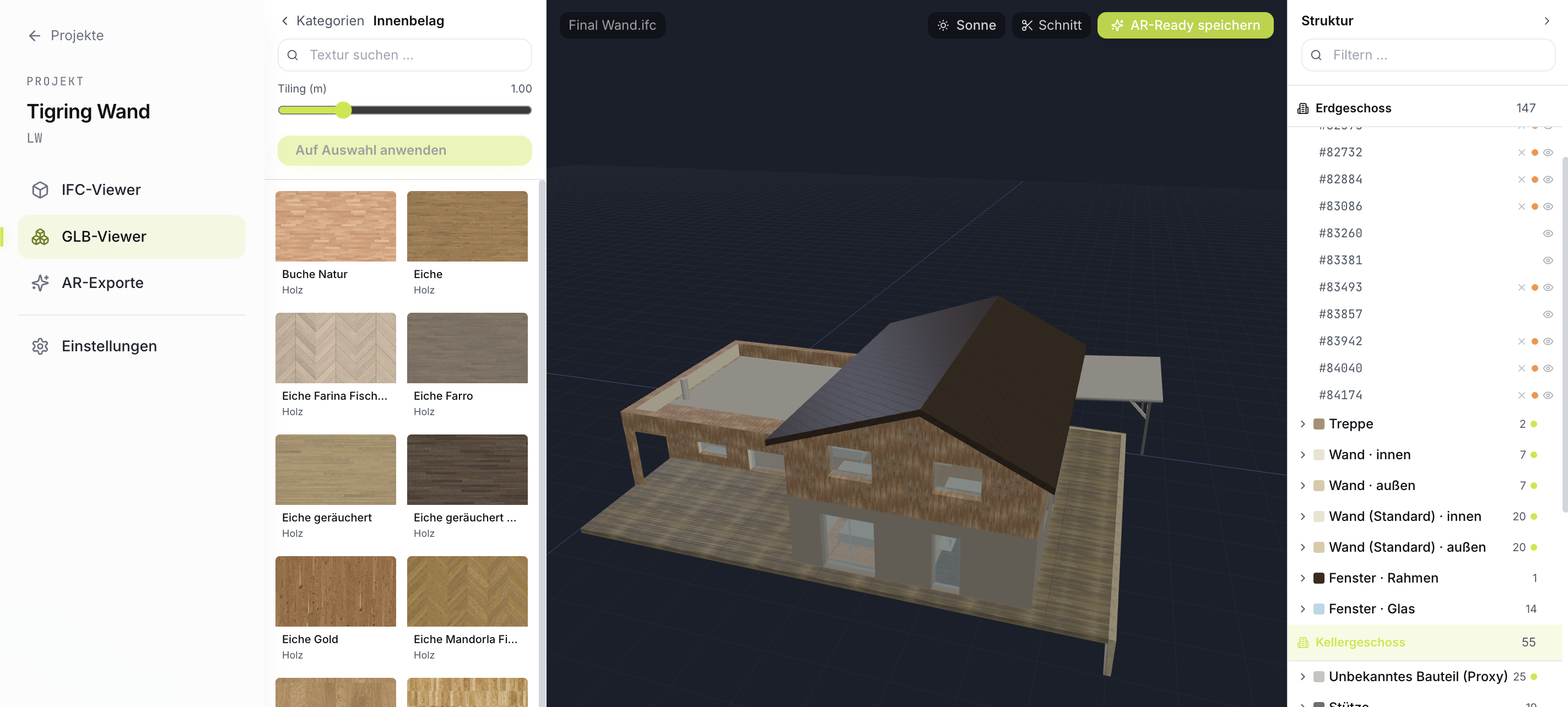Screen dimensions: 1568x707
Task: Click the green dot on Unbekanntes Bauteil (Proxy)
Action: [1534, 677]
